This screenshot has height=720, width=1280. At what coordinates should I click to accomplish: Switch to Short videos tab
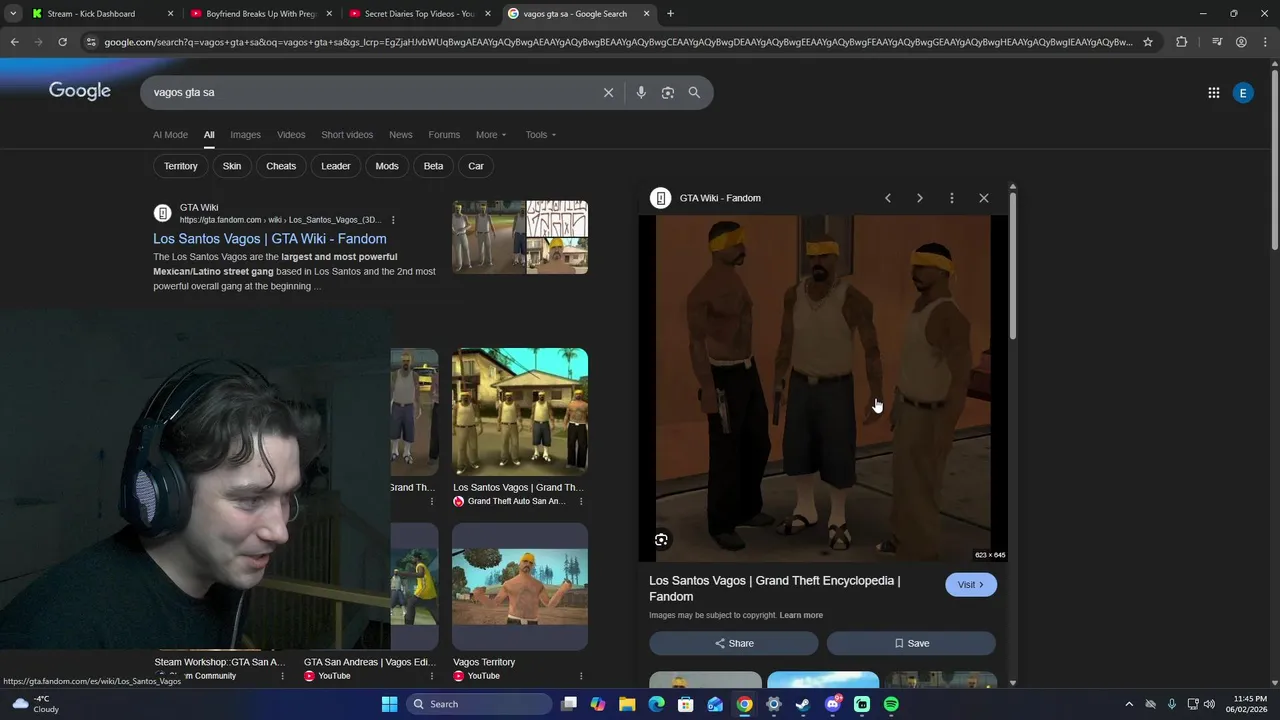[x=347, y=135]
